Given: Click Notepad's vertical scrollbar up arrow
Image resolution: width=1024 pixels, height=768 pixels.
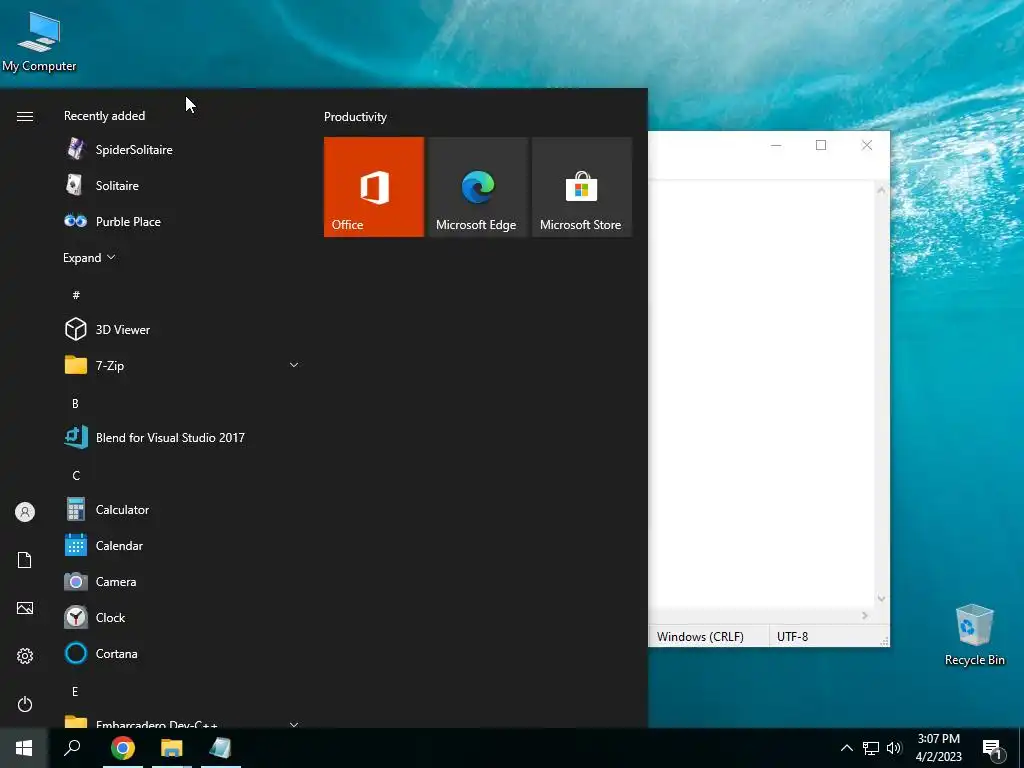Looking at the screenshot, I should coord(882,190).
